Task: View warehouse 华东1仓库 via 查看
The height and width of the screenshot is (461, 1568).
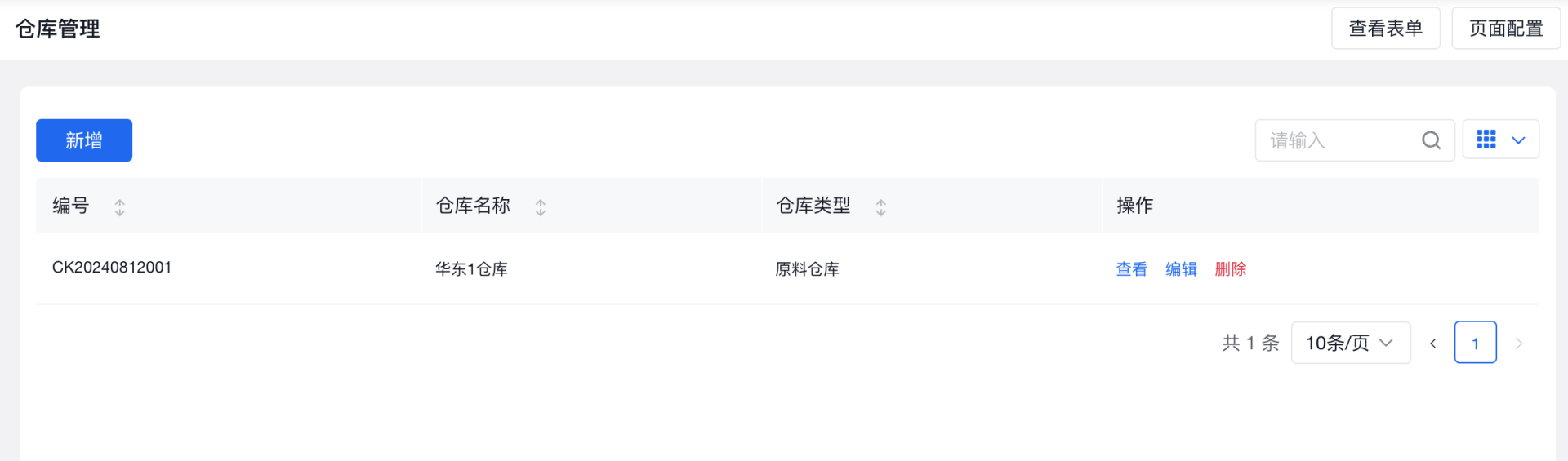Action: [x=1131, y=269]
